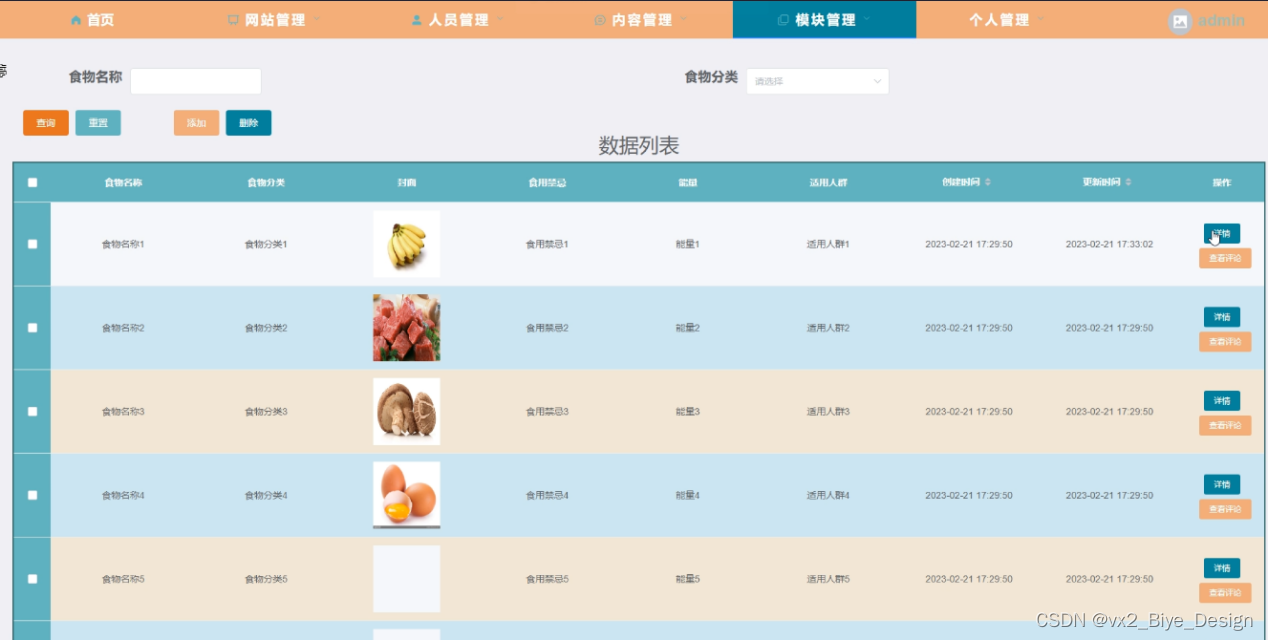Click 详情 for 食物名称4
This screenshot has height=640, width=1268.
[1222, 485]
